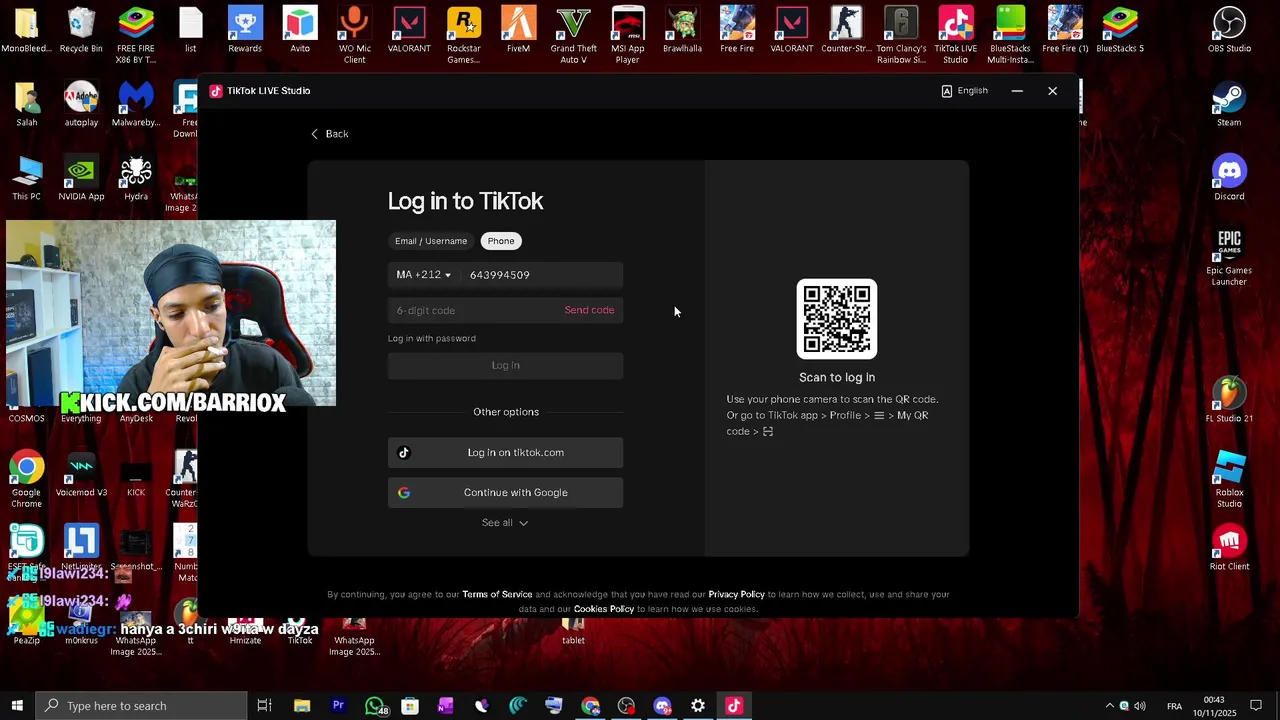Click Send code link
The width and height of the screenshot is (1280, 720).
[x=589, y=310]
